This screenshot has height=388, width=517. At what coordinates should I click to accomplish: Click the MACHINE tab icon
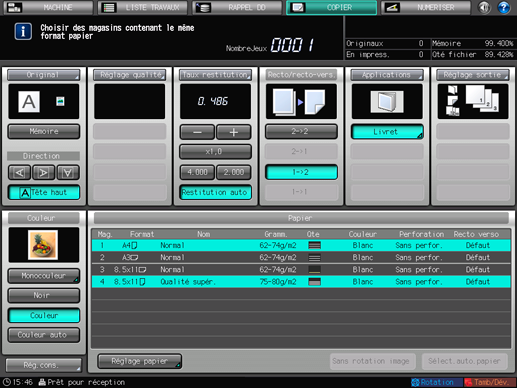14,7
